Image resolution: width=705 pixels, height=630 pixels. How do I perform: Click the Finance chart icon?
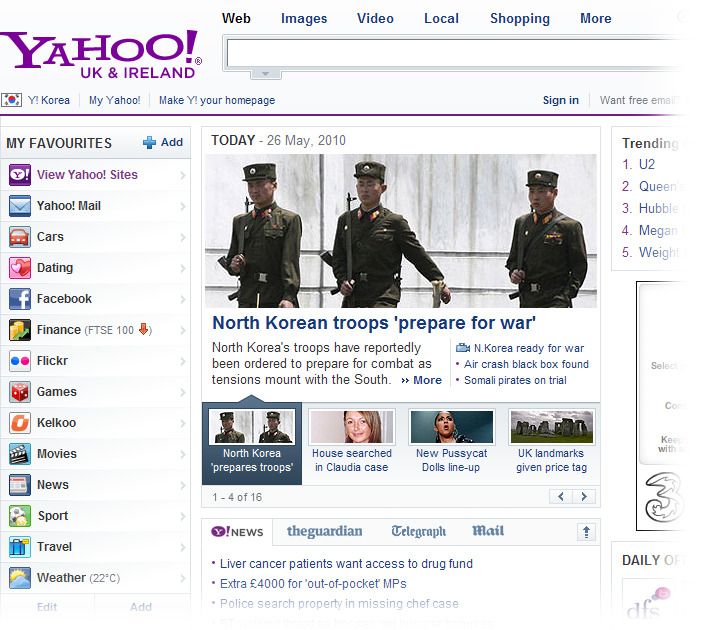point(20,330)
